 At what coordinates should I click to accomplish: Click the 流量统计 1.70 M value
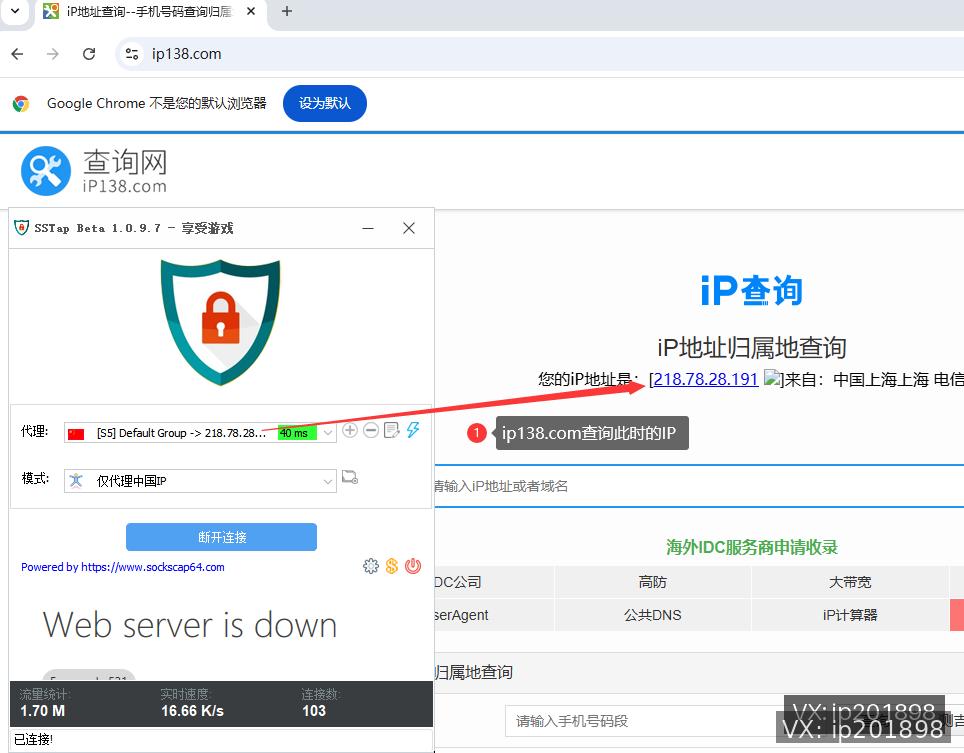coord(42,711)
